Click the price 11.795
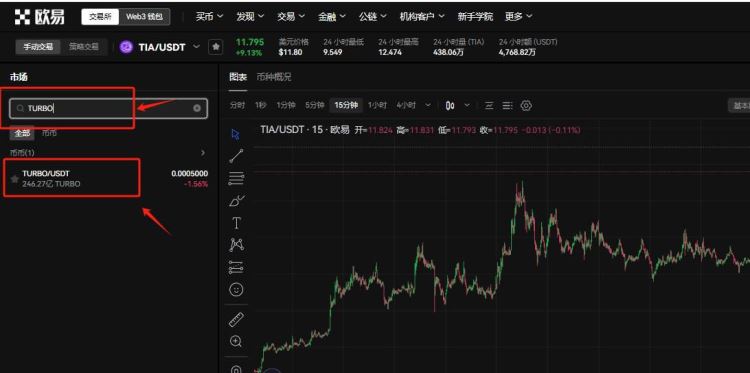The height and width of the screenshot is (373, 750). point(250,42)
